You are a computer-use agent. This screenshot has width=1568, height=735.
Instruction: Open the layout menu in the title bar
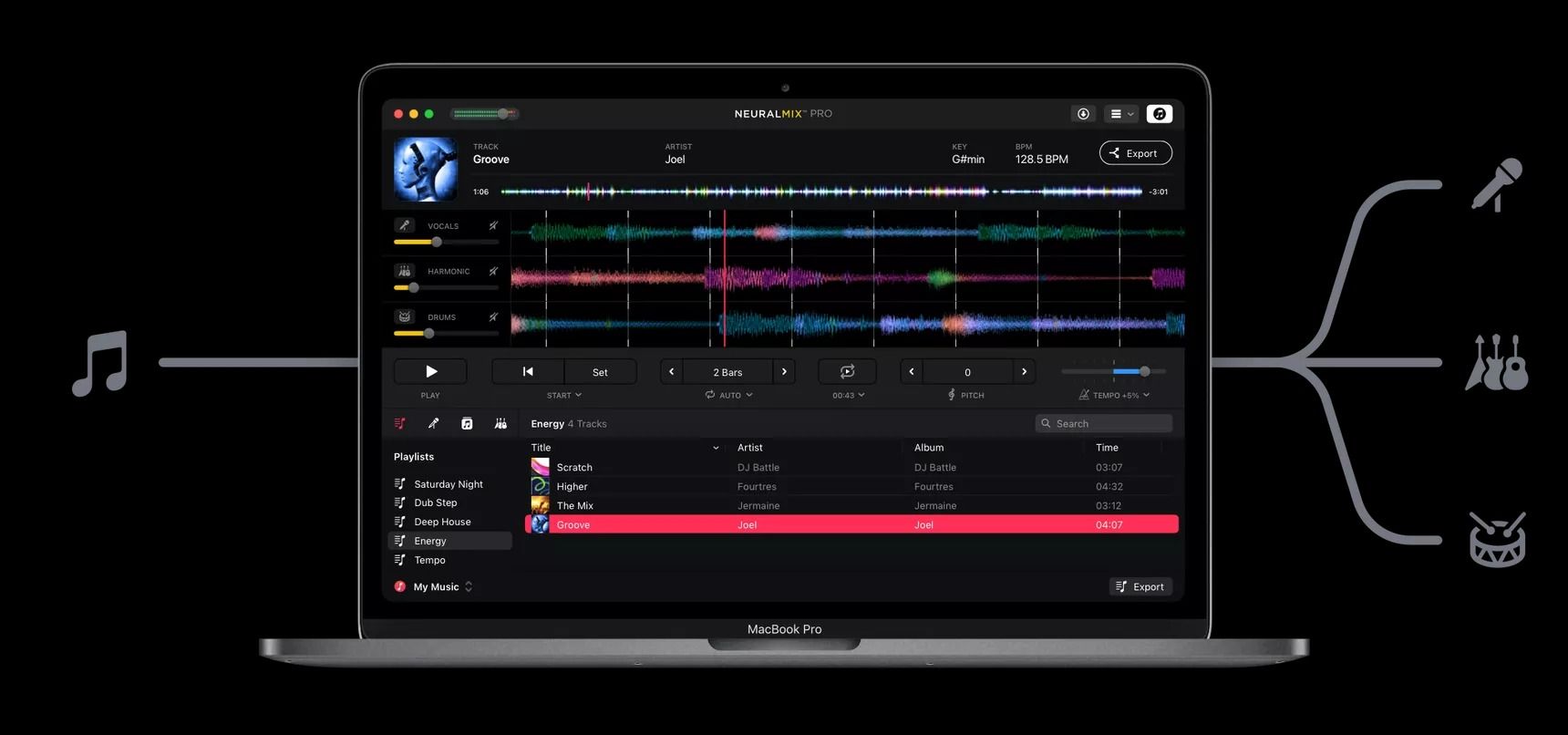pyautogui.click(x=1121, y=114)
